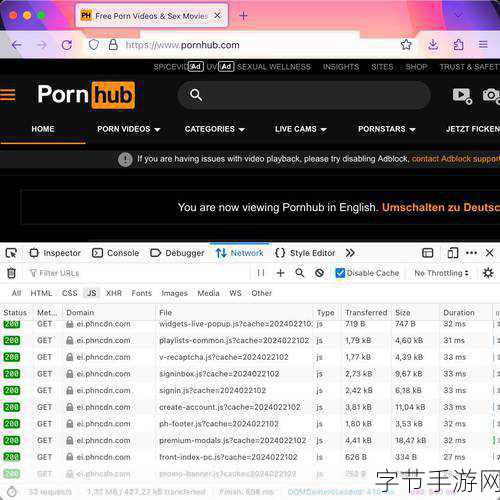The width and height of the screenshot is (500, 500).
Task: Click the site search input field
Action: point(304,95)
